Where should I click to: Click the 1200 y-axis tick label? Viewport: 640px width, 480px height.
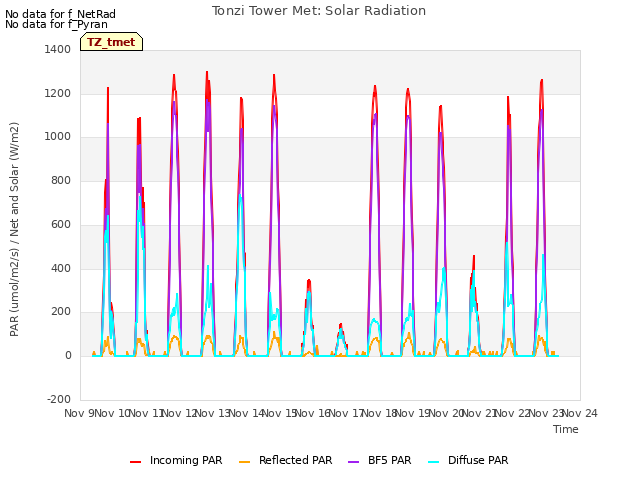point(58,93)
